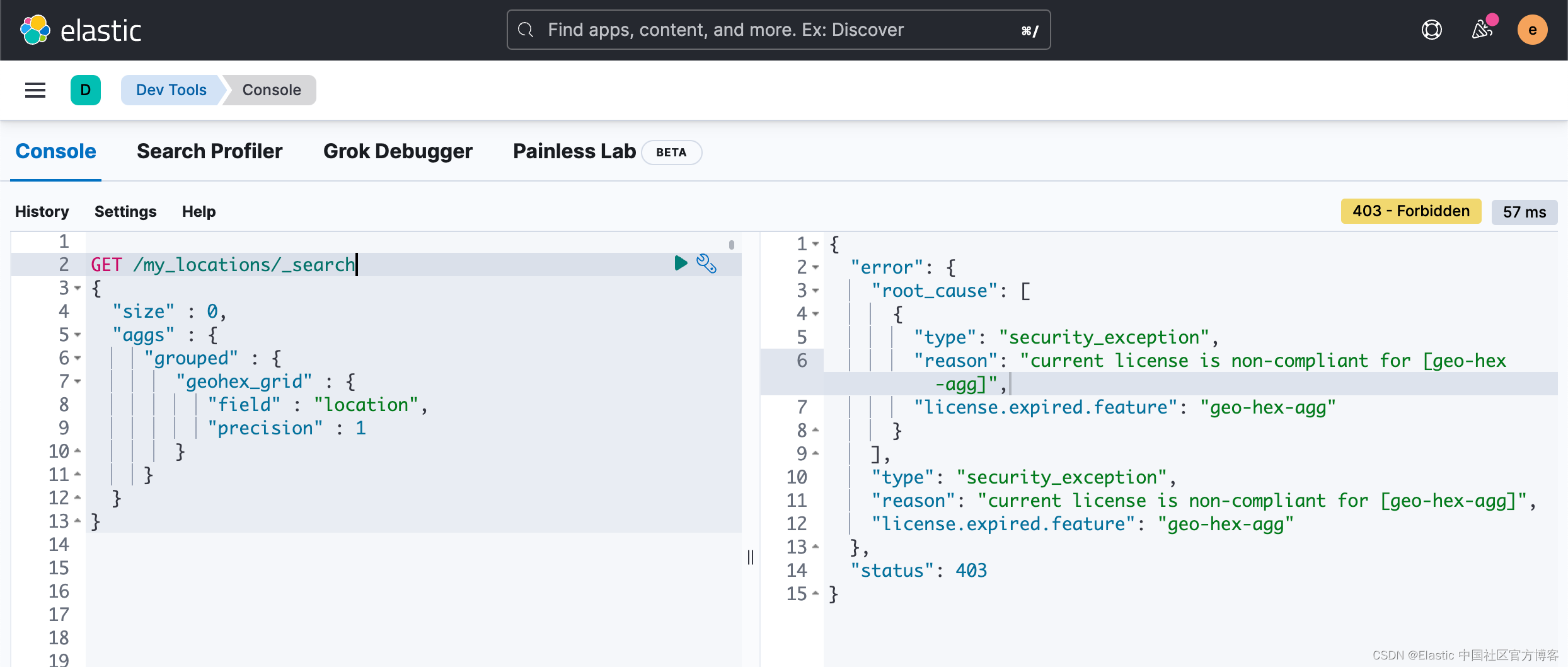The width and height of the screenshot is (1568, 667).
Task: Open console Help
Action: point(199,212)
